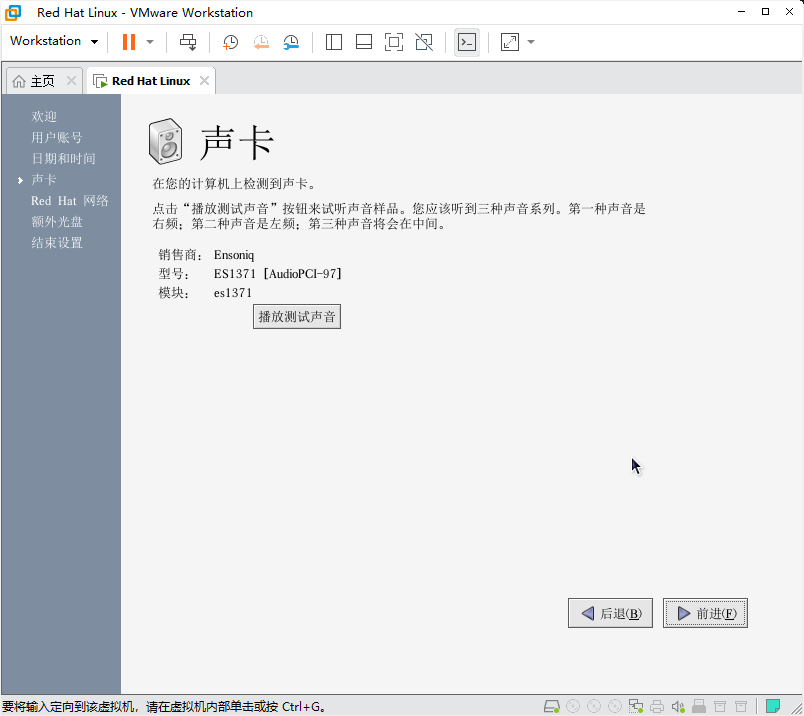Click the 前进 button in the wizard
This screenshot has height=716, width=804.
705,612
